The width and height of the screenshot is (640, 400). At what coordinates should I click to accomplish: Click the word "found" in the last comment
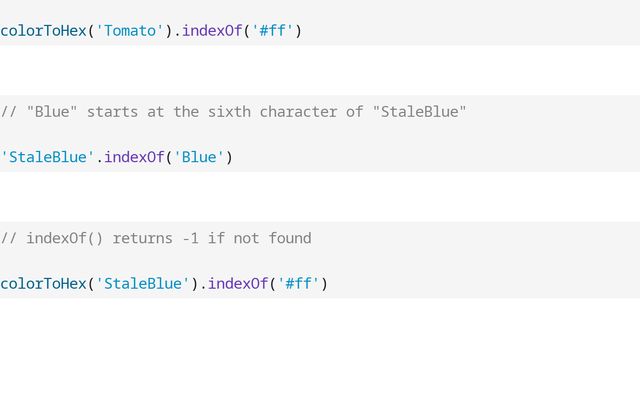[289, 238]
